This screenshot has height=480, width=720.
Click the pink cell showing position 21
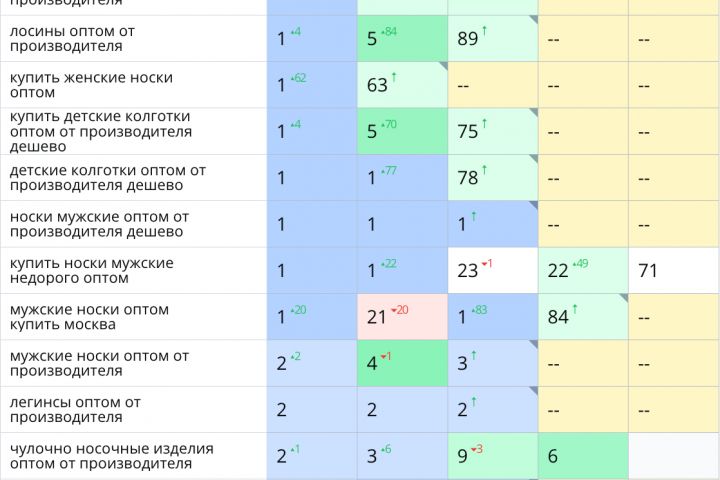[x=402, y=317]
